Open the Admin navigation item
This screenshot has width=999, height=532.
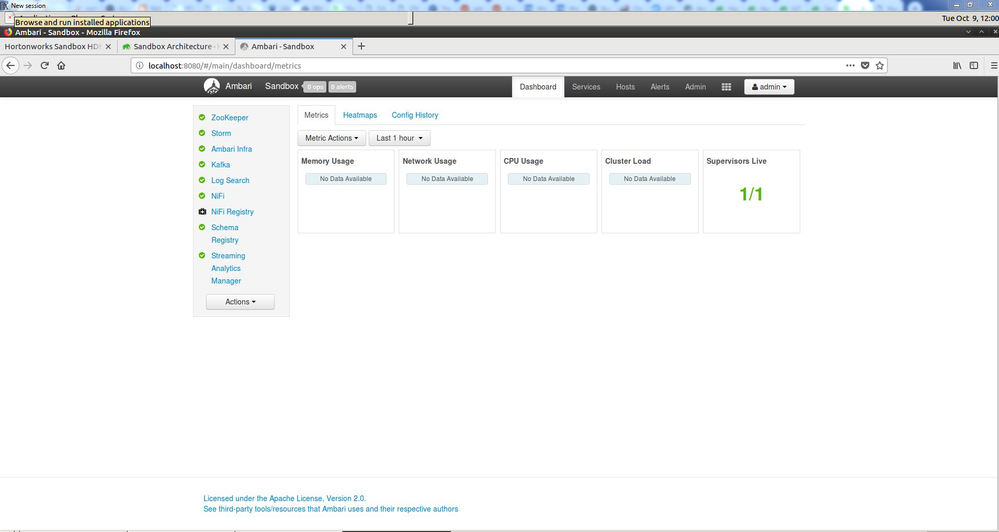[x=695, y=87]
